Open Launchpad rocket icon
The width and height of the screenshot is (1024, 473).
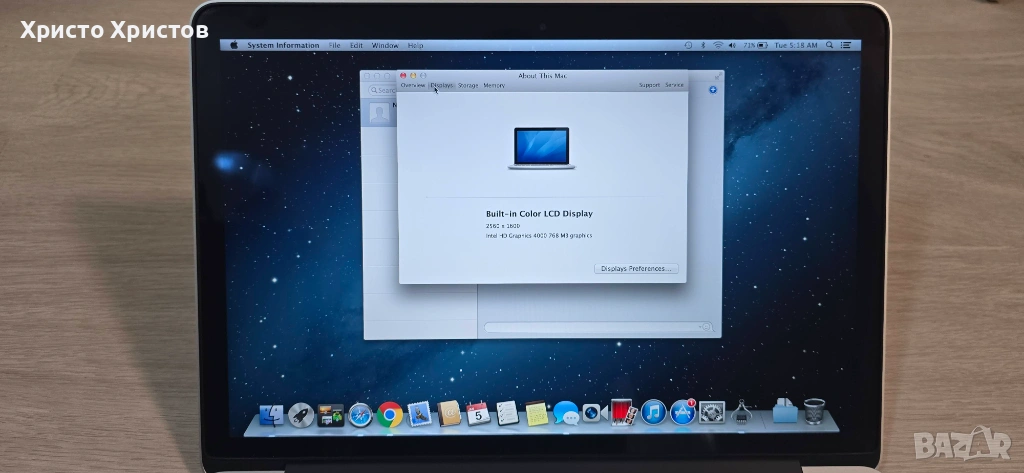click(x=301, y=415)
